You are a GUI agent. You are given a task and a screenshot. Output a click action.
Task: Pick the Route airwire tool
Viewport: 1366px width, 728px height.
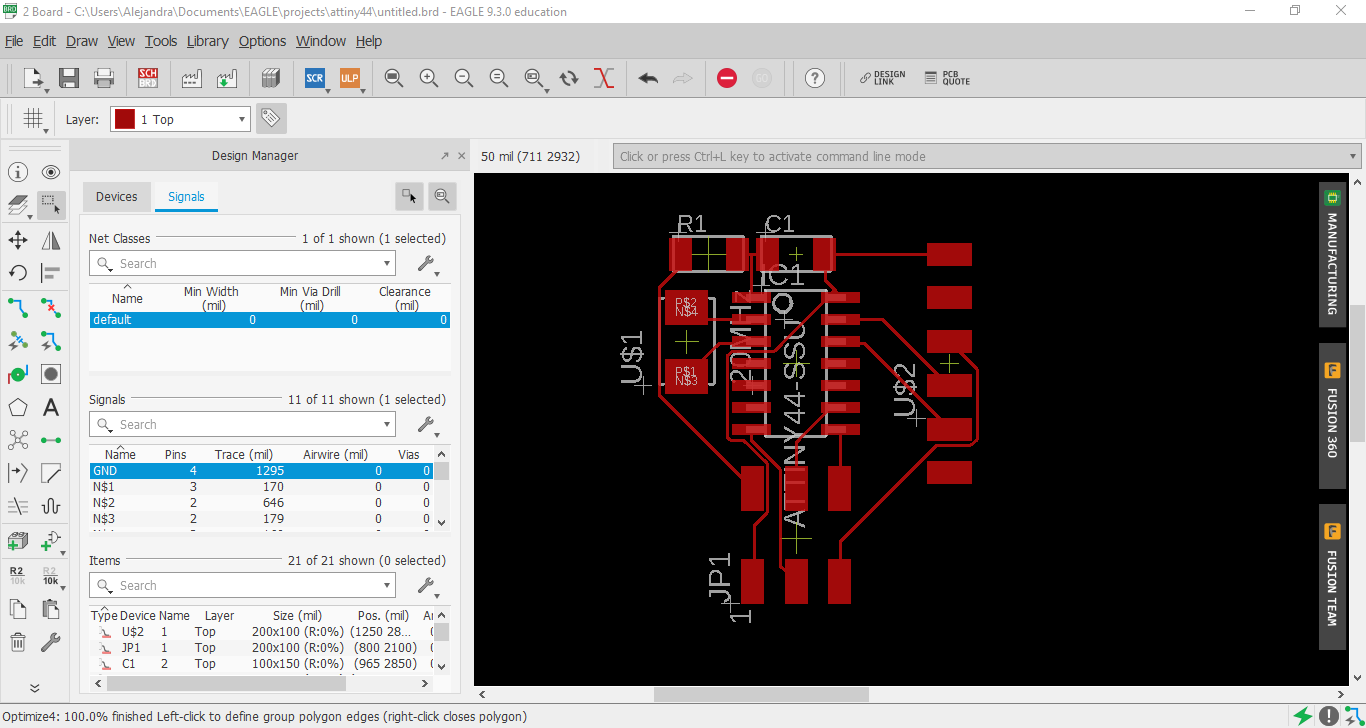coord(18,307)
